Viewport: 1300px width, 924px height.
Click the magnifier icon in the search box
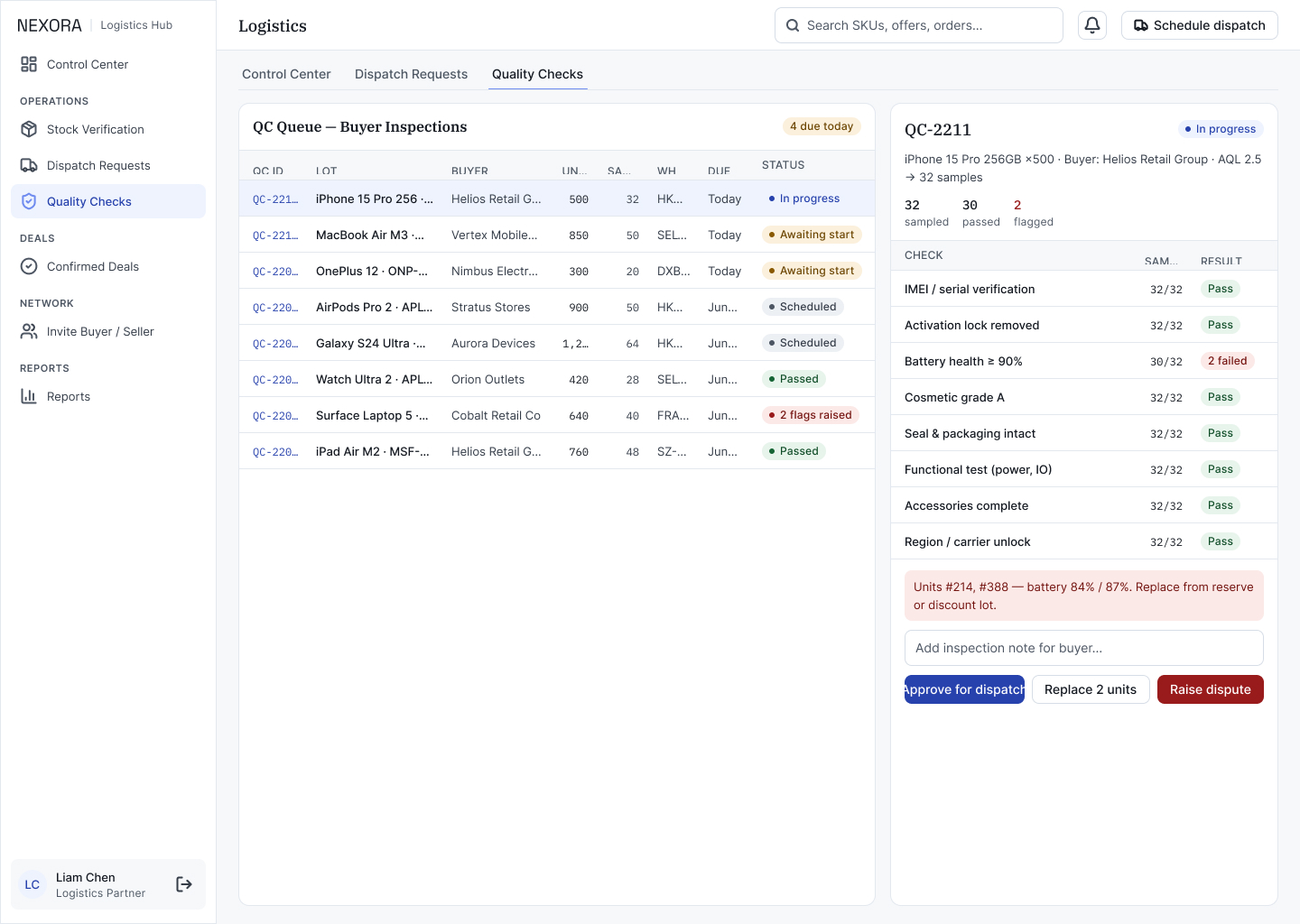(793, 25)
